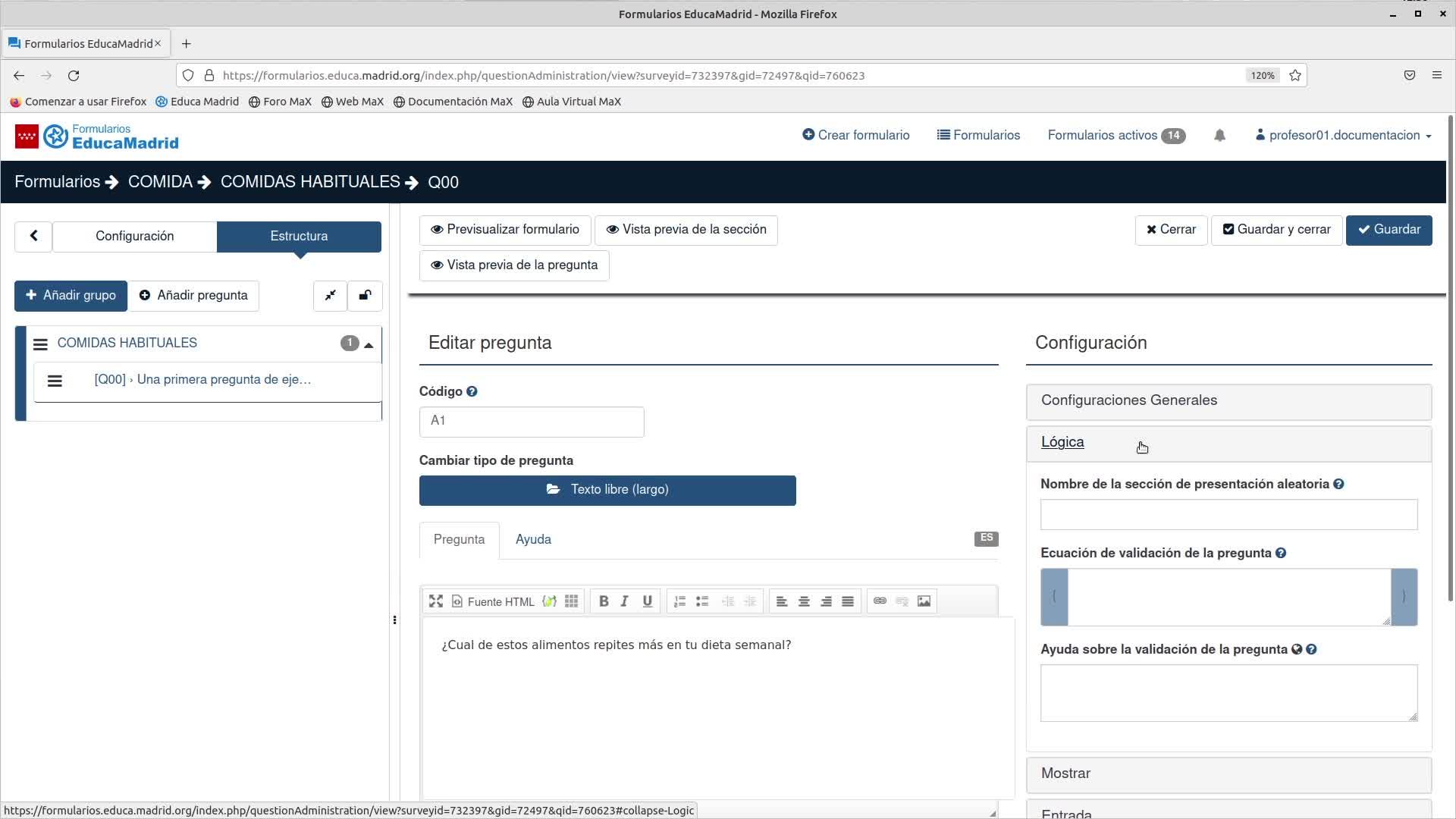The height and width of the screenshot is (819, 1456).
Task: Center align the question text
Action: tap(804, 601)
